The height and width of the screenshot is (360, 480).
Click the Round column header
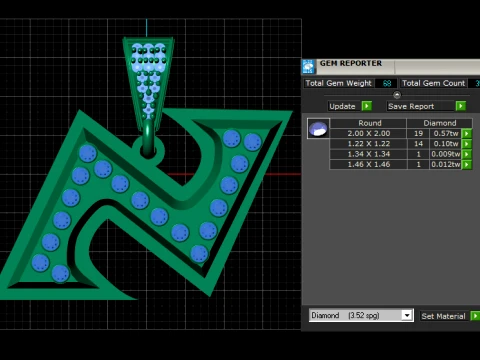pos(368,123)
